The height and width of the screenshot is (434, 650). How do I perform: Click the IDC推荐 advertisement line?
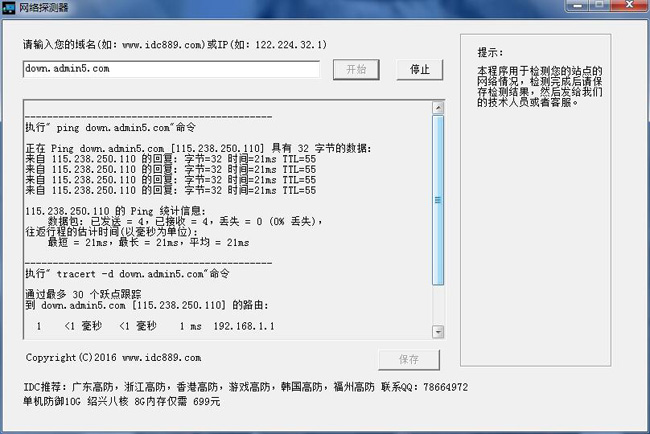click(x=245, y=387)
